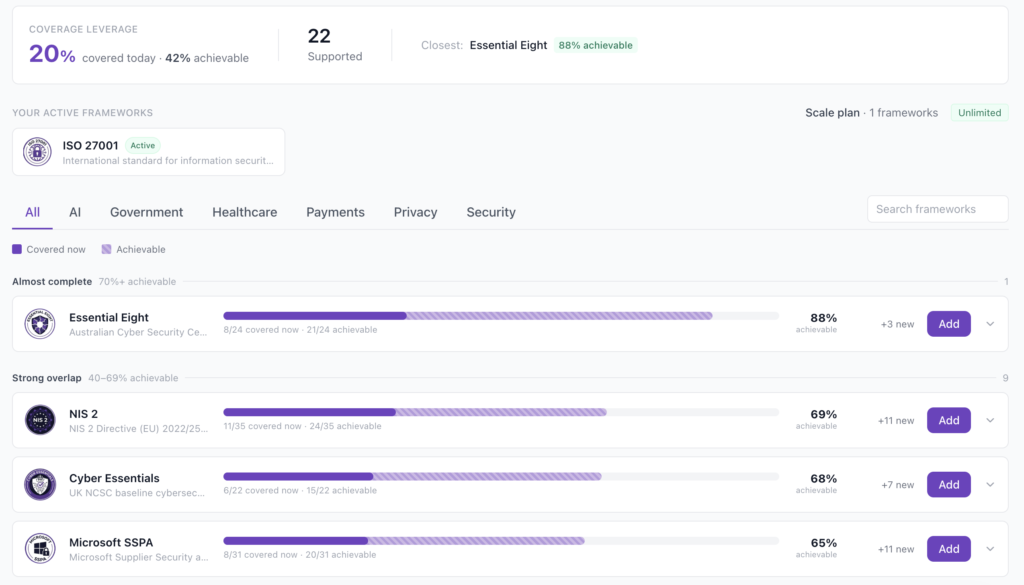Expand the Microsoft SSPA row chevron
Screen dimensions: 1024x585
pyautogui.click(x=990, y=549)
